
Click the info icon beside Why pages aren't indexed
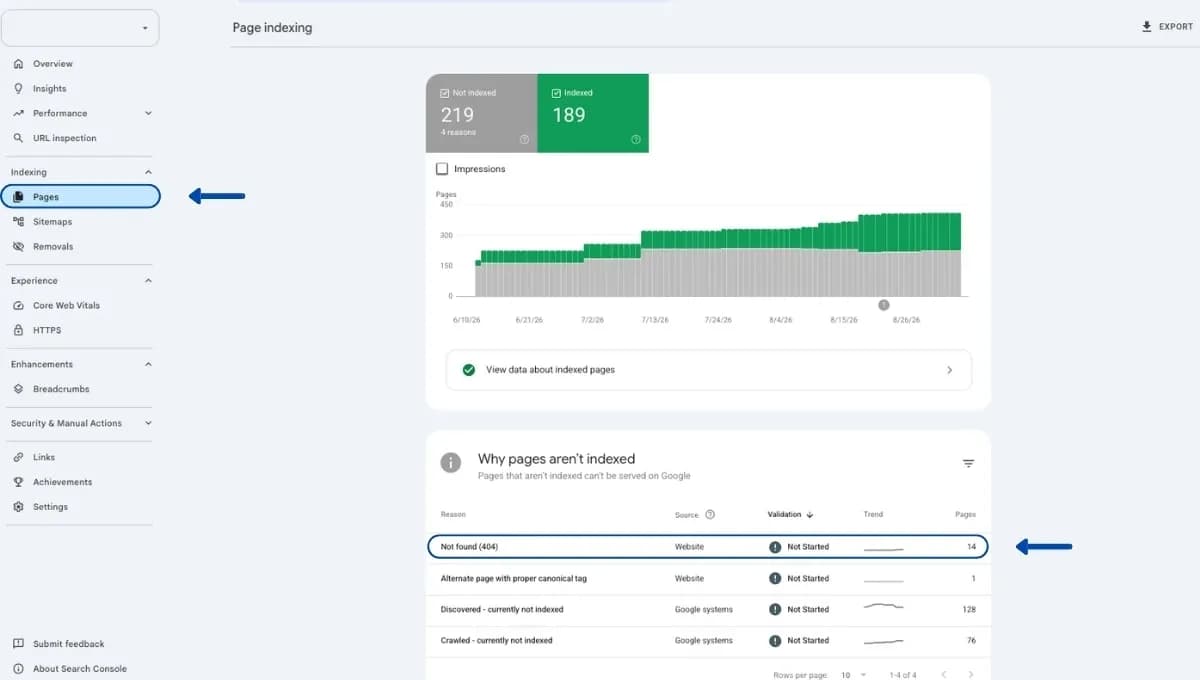pyautogui.click(x=451, y=463)
